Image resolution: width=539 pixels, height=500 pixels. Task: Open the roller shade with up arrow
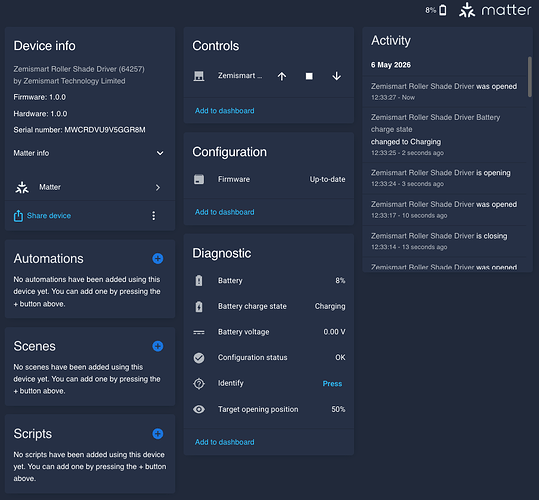(x=282, y=76)
